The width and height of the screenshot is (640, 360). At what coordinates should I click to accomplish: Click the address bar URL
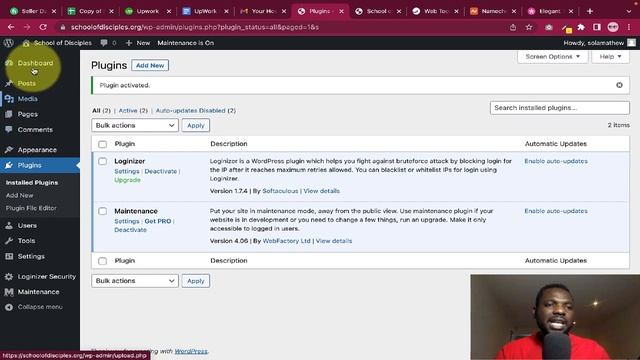coord(195,27)
